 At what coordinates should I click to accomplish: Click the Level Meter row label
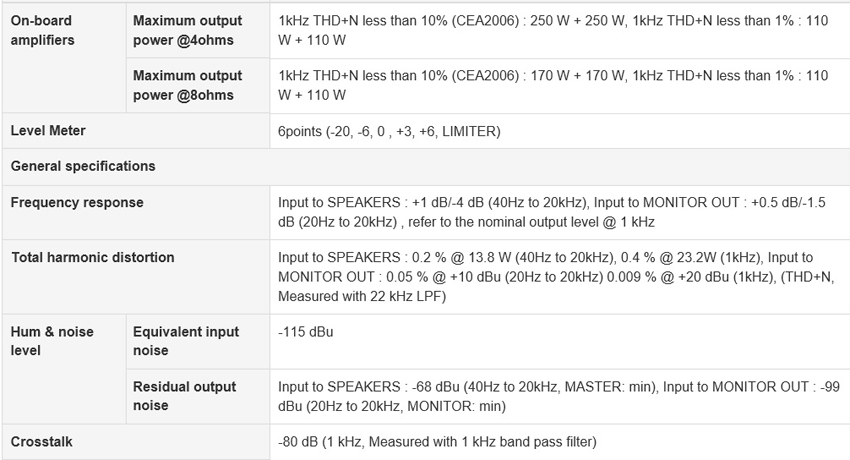pyautogui.click(x=48, y=131)
